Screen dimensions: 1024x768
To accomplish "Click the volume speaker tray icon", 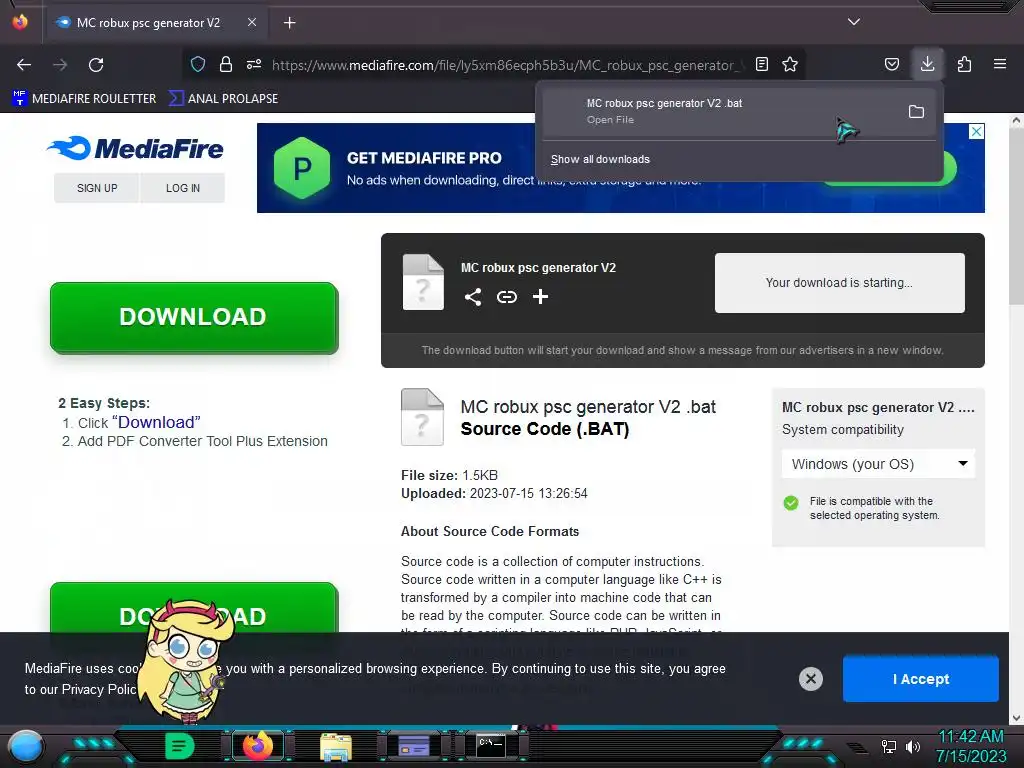I will pyautogui.click(x=912, y=746).
